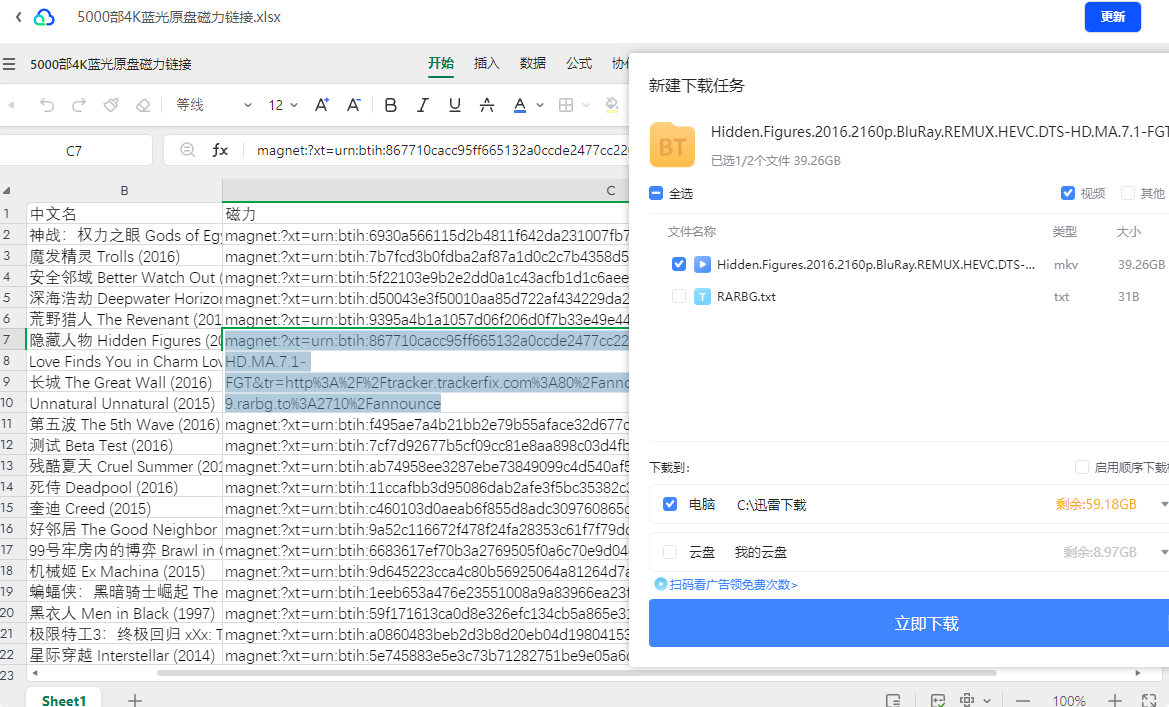
Task: Expand the borders dropdown arrow
Action: (585, 105)
